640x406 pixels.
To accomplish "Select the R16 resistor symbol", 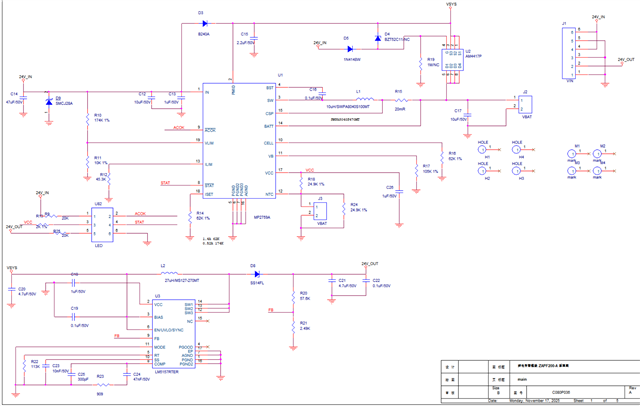I will (x=442, y=157).
